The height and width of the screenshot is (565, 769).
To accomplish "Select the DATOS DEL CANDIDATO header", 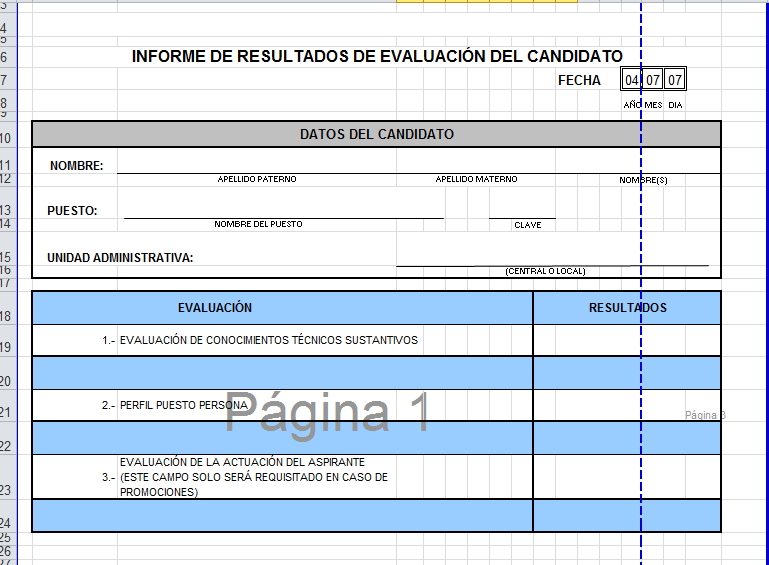I will coord(377,134).
